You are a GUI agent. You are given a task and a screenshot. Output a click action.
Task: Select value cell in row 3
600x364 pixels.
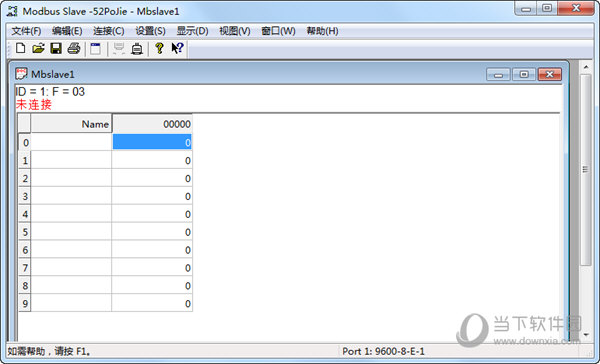click(152, 196)
